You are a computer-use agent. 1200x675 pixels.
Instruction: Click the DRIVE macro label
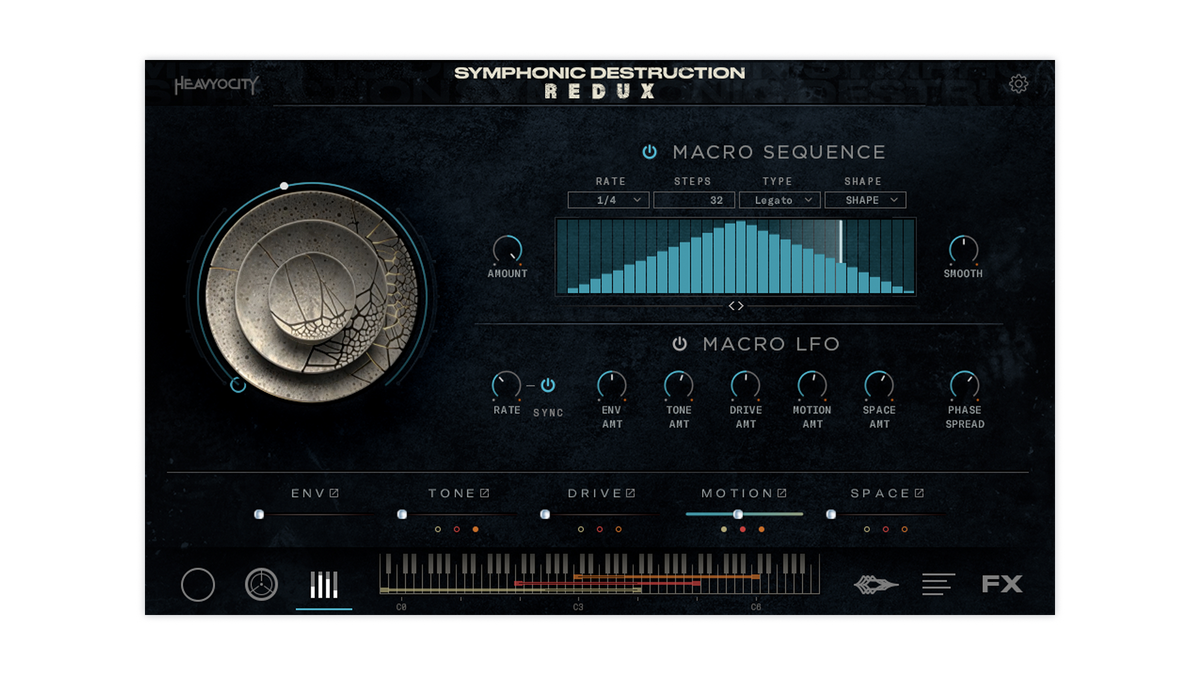click(x=595, y=493)
